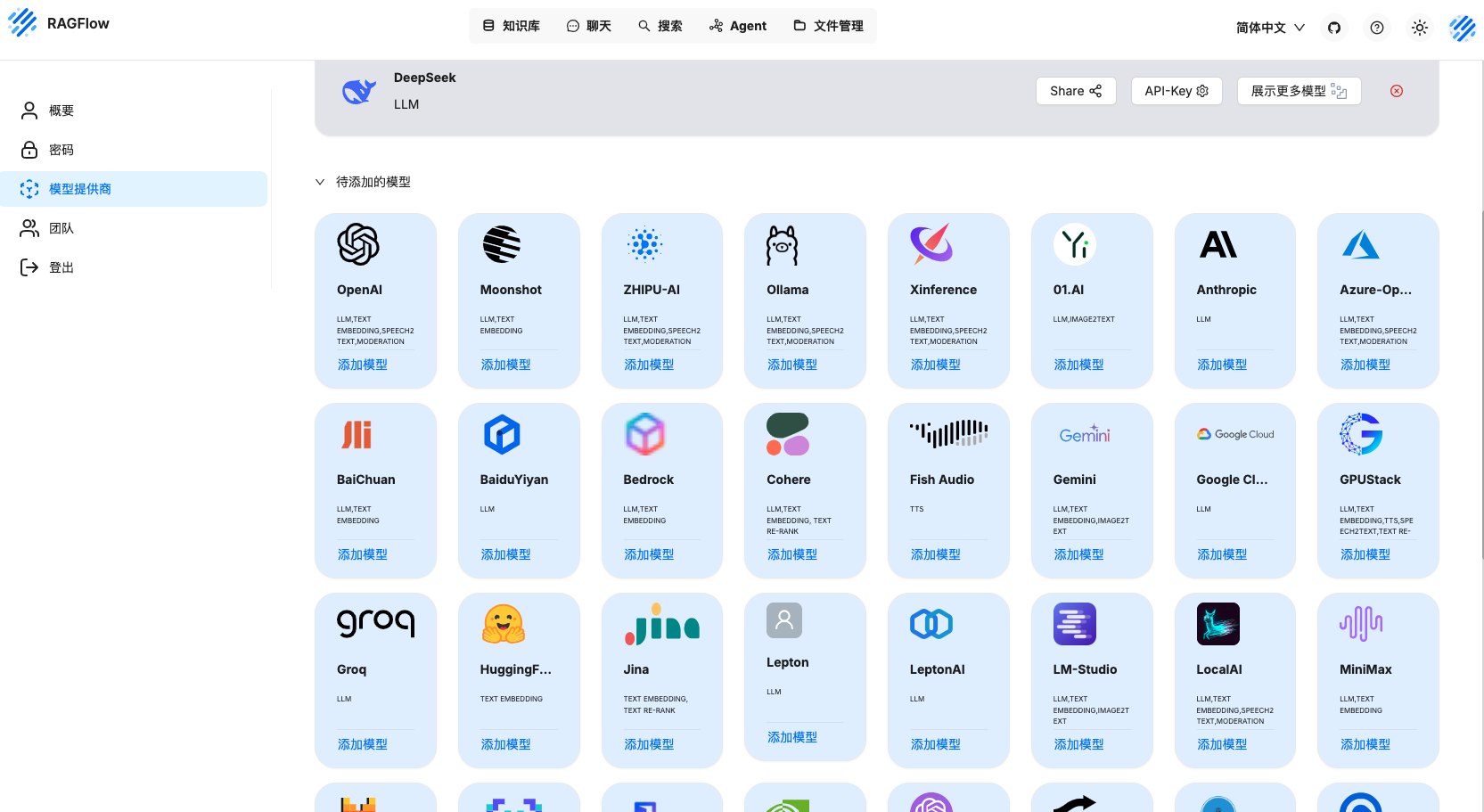Image resolution: width=1484 pixels, height=812 pixels.
Task: Select 登出 to log out
Action: (x=134, y=267)
